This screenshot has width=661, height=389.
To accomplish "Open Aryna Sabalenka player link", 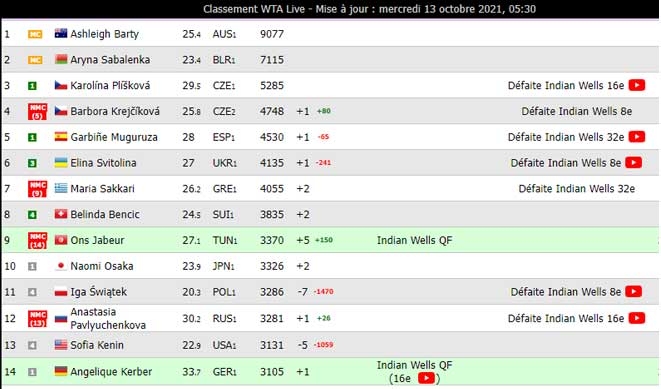I will tap(110, 60).
